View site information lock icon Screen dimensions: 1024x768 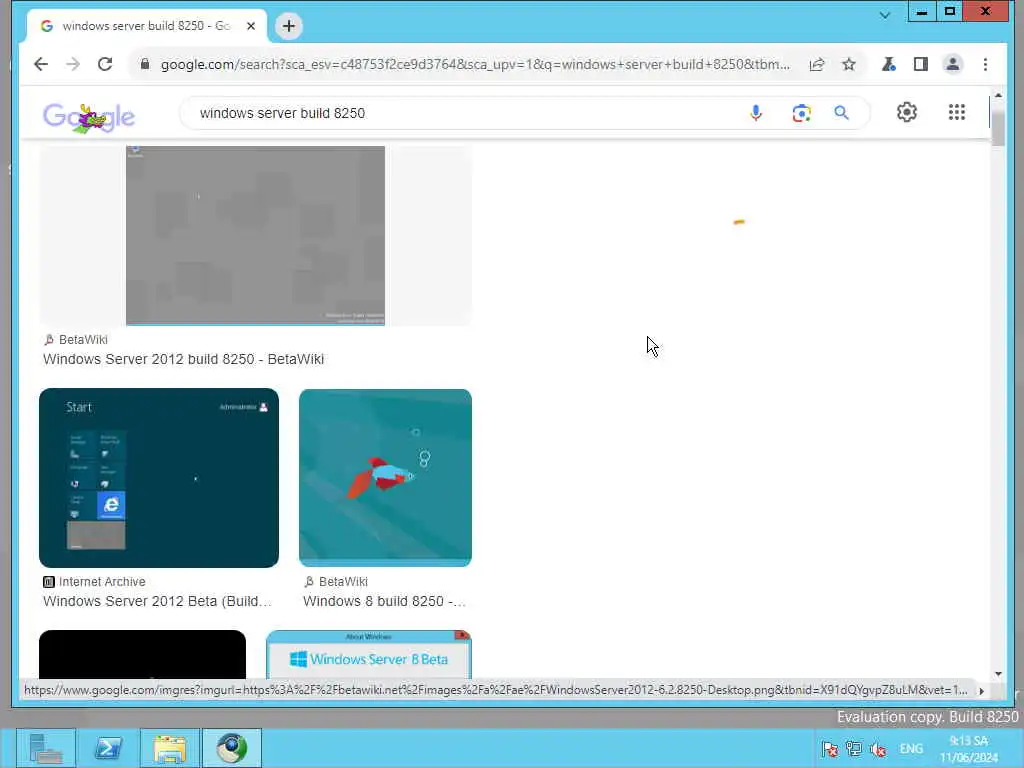click(x=145, y=64)
